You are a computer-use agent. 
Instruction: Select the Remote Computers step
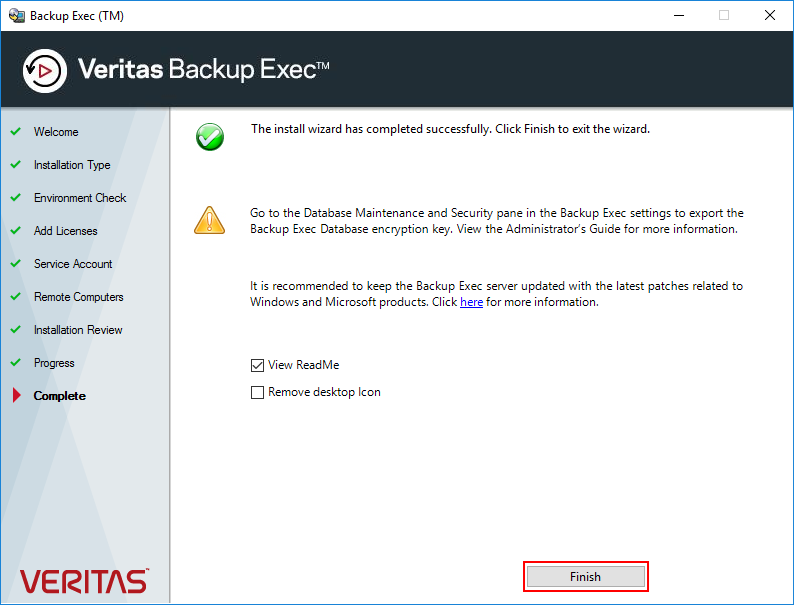click(78, 297)
